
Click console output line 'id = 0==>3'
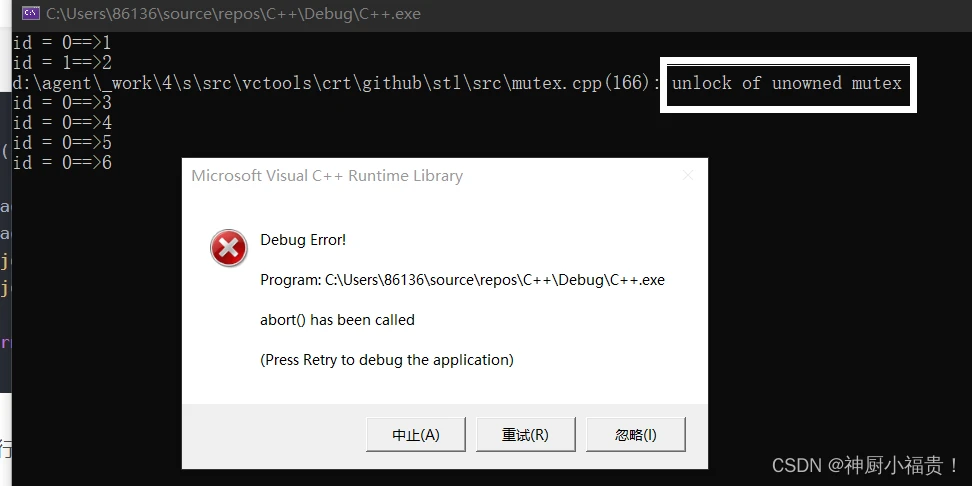[62, 102]
